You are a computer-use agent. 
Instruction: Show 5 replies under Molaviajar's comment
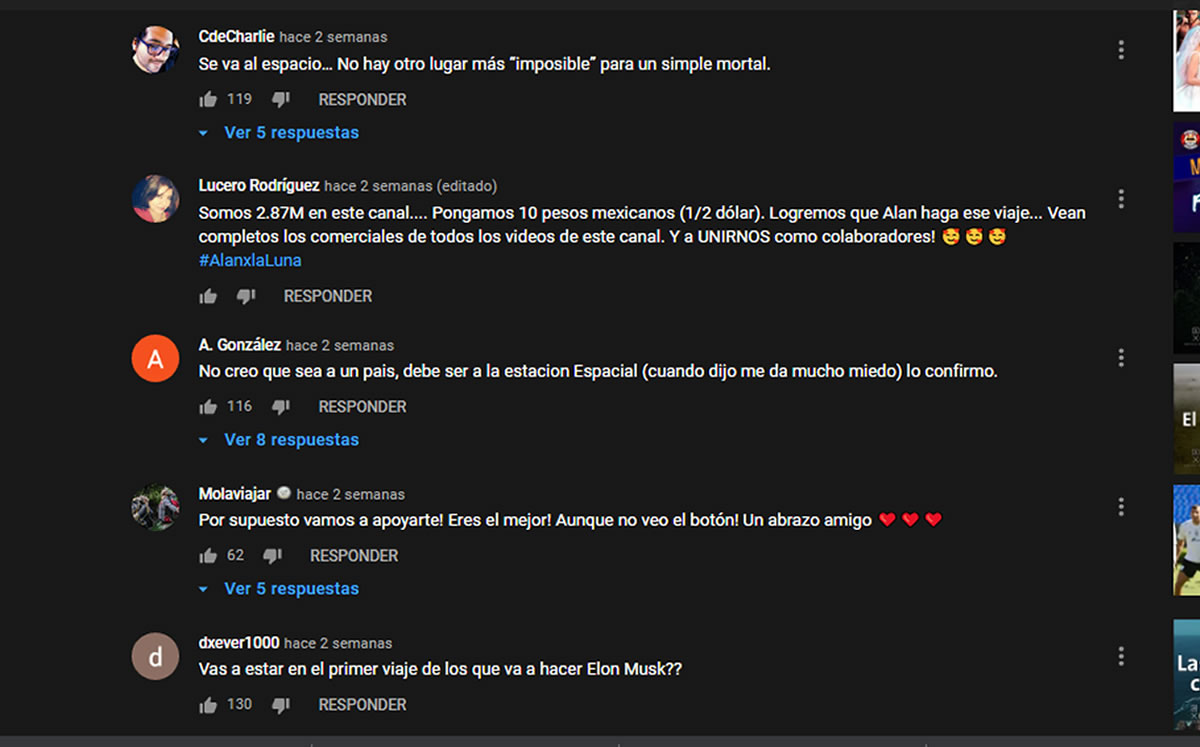pyautogui.click(x=279, y=588)
